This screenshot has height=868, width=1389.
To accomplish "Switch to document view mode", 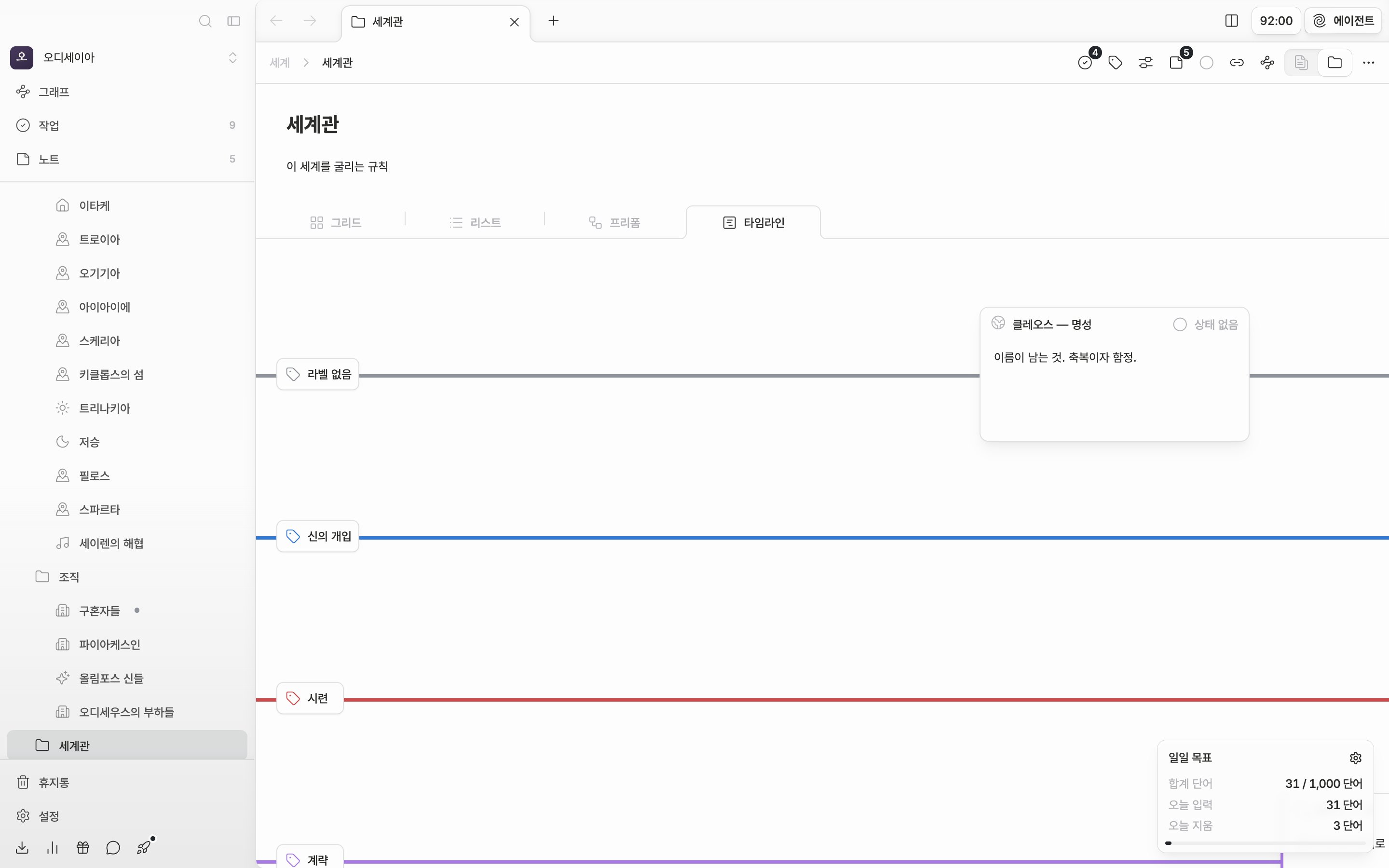I will click(1301, 63).
